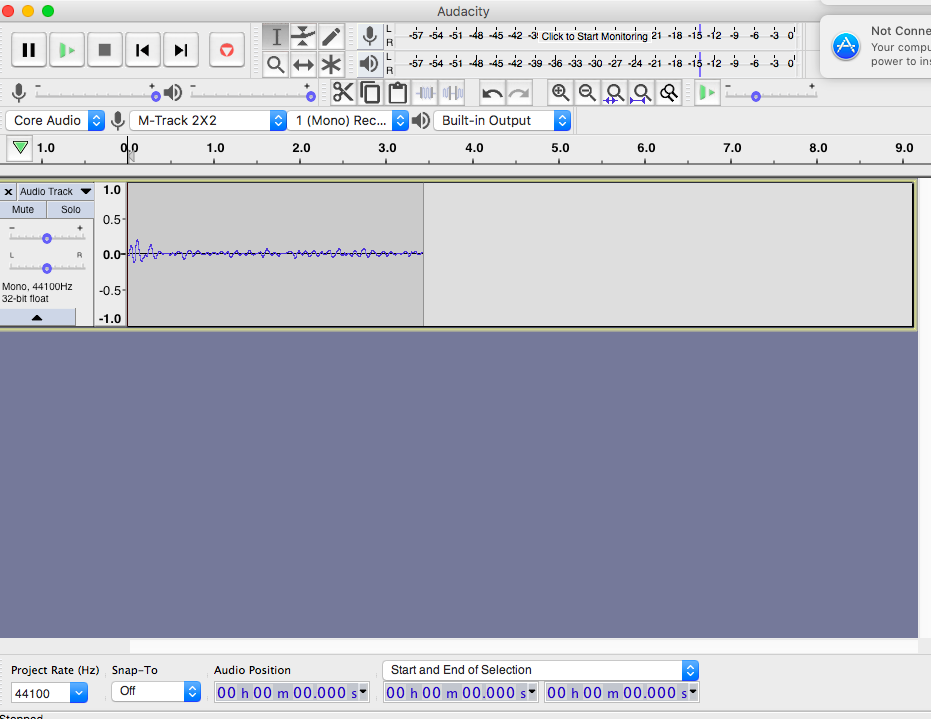The height and width of the screenshot is (719, 931).
Task: Zoom in on the timeline
Action: point(560,93)
